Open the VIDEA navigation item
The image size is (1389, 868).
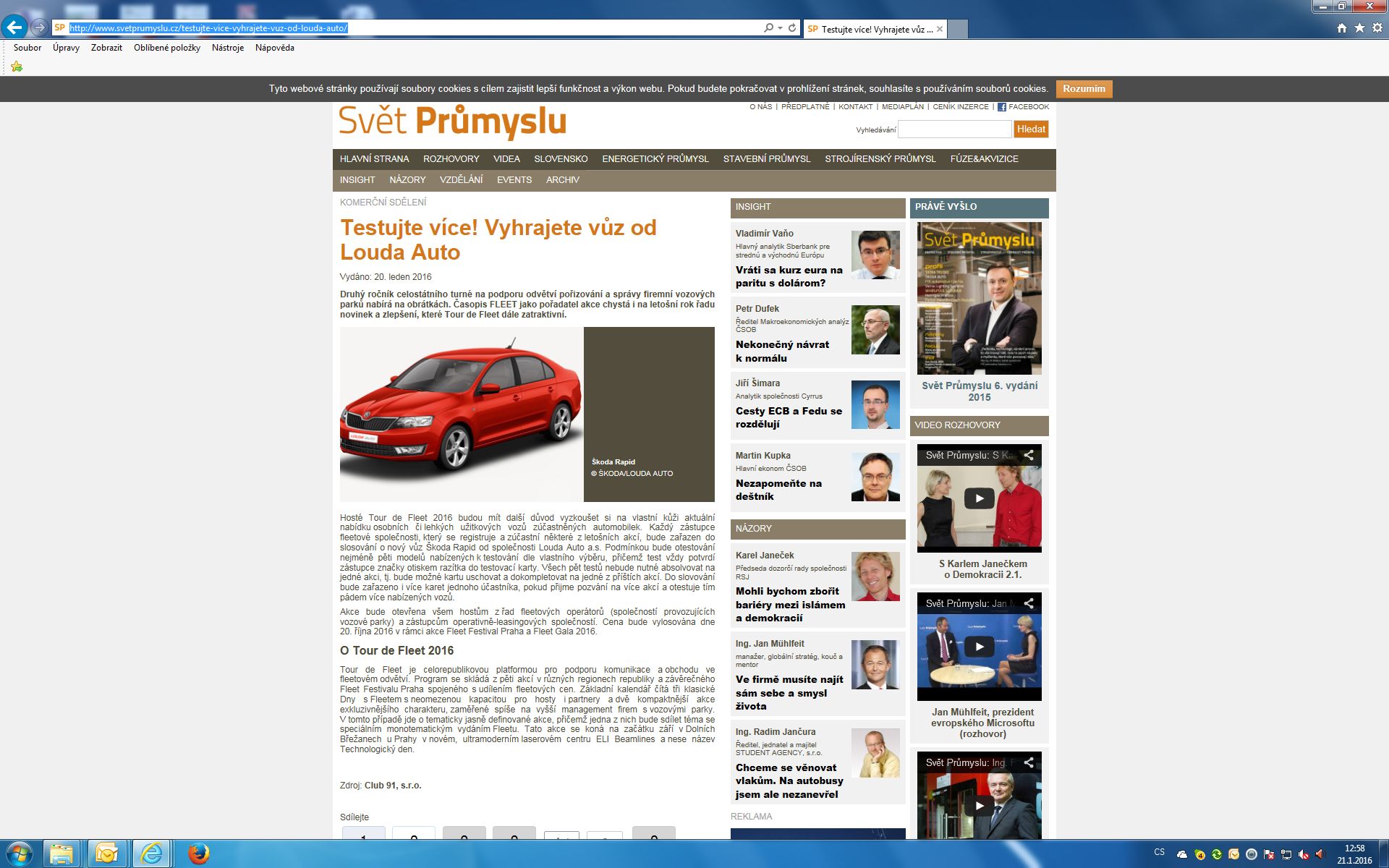[506, 159]
